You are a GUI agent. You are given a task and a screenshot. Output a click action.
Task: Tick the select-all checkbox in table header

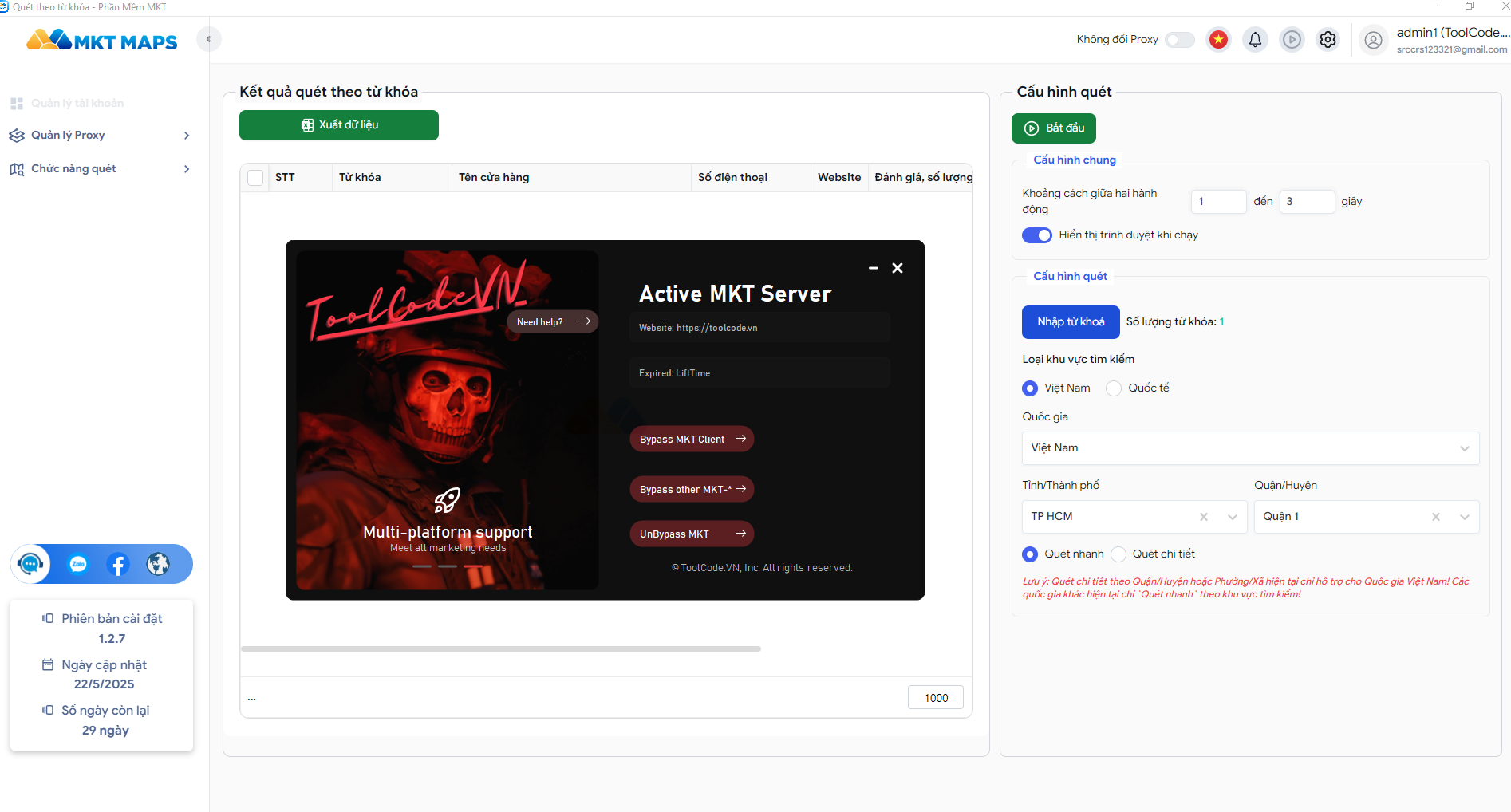click(255, 178)
